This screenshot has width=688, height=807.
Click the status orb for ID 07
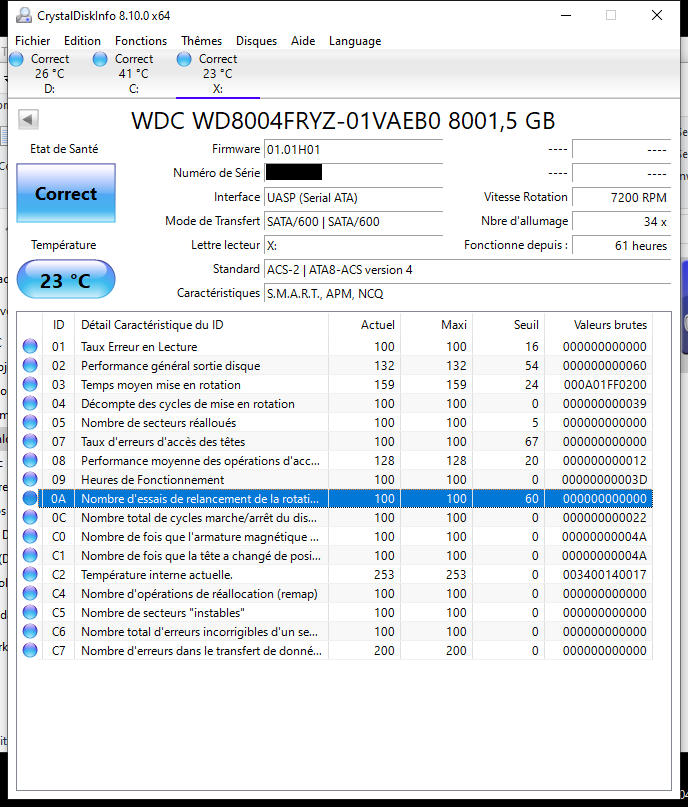pyautogui.click(x=30, y=442)
